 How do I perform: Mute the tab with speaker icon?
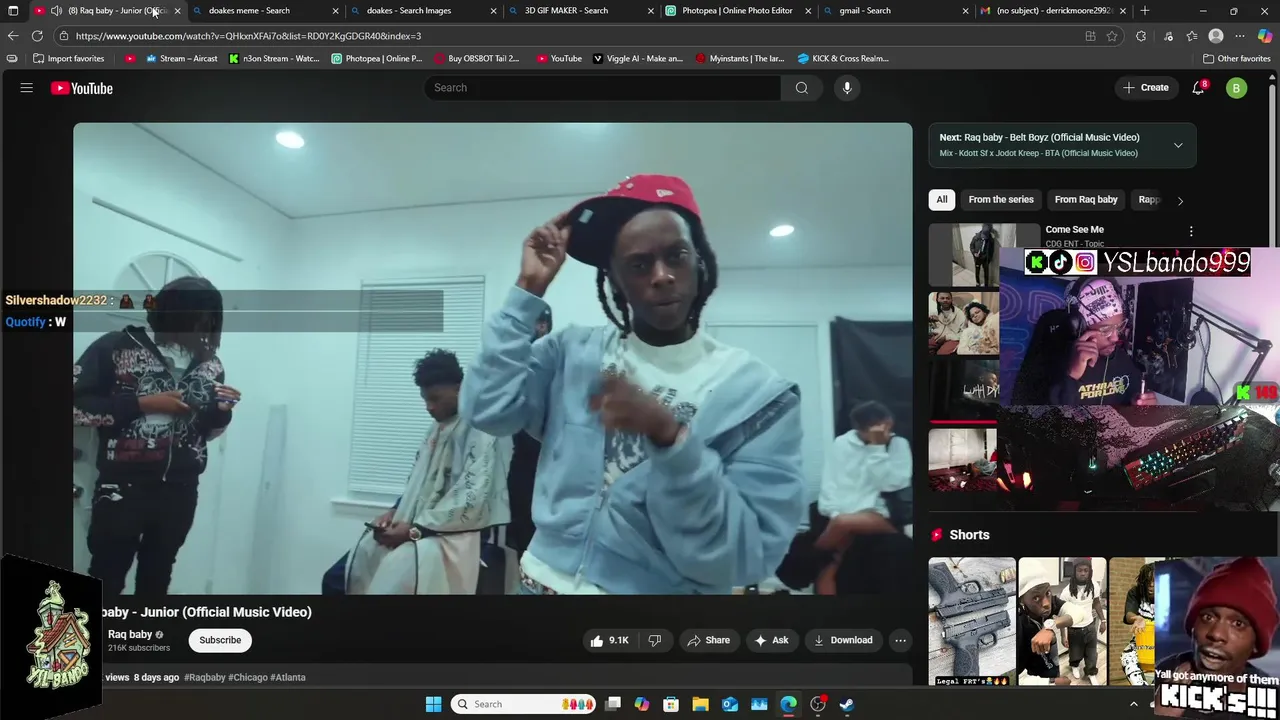[x=56, y=11]
